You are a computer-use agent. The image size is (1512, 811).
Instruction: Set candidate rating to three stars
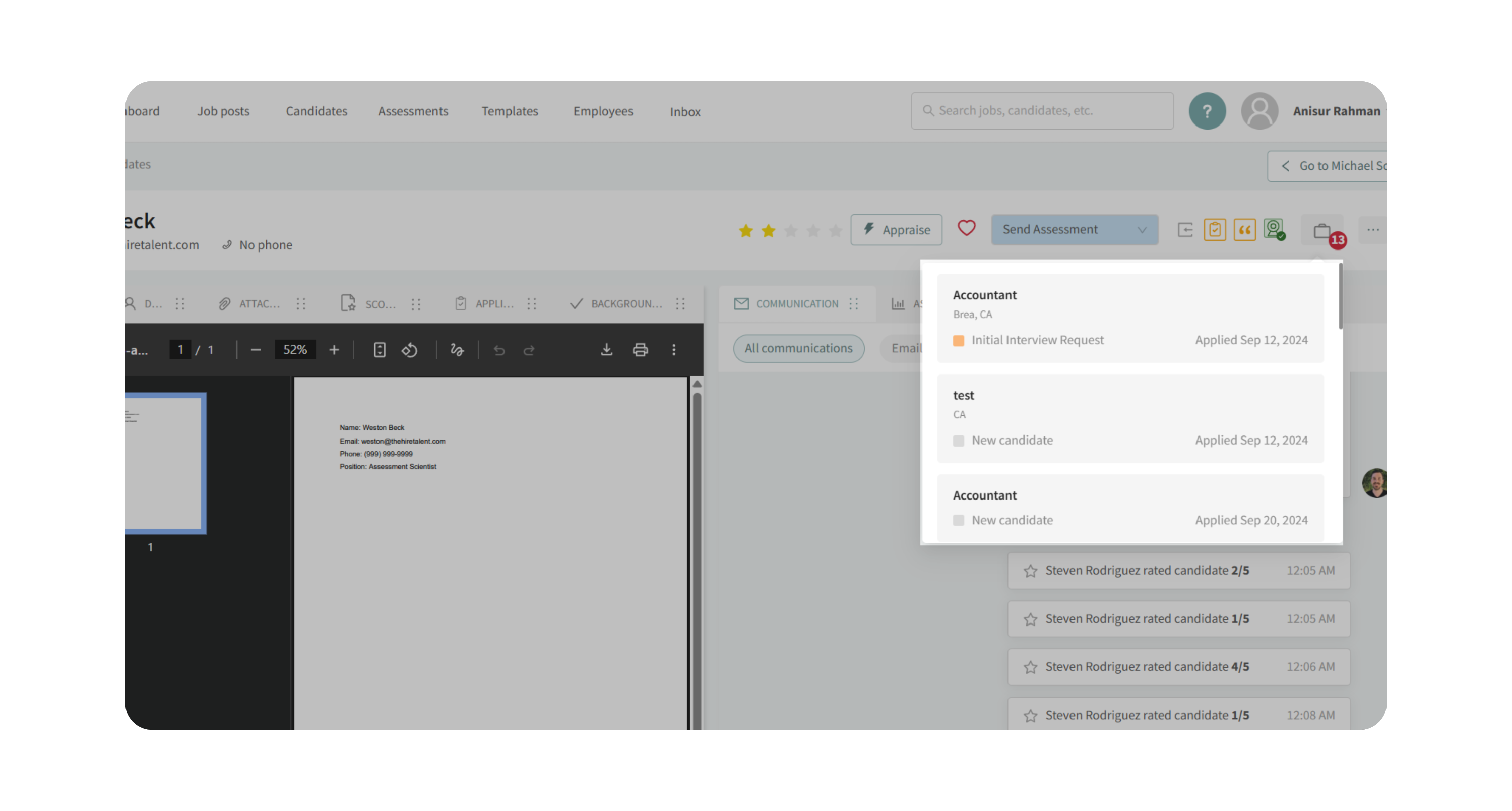point(791,231)
